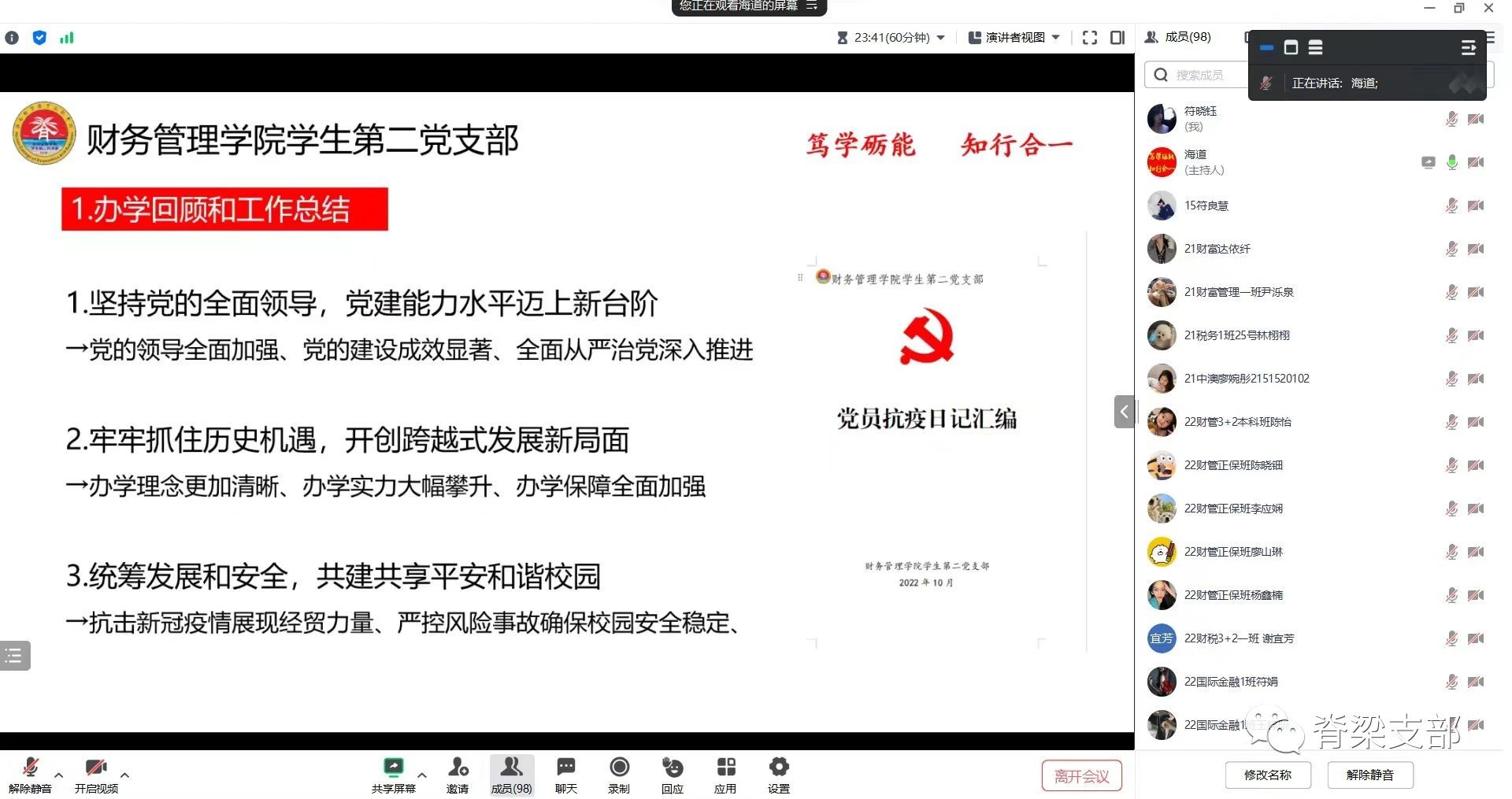This screenshot has width=1512, height=799.
Task: Open the apps icon
Action: click(725, 768)
